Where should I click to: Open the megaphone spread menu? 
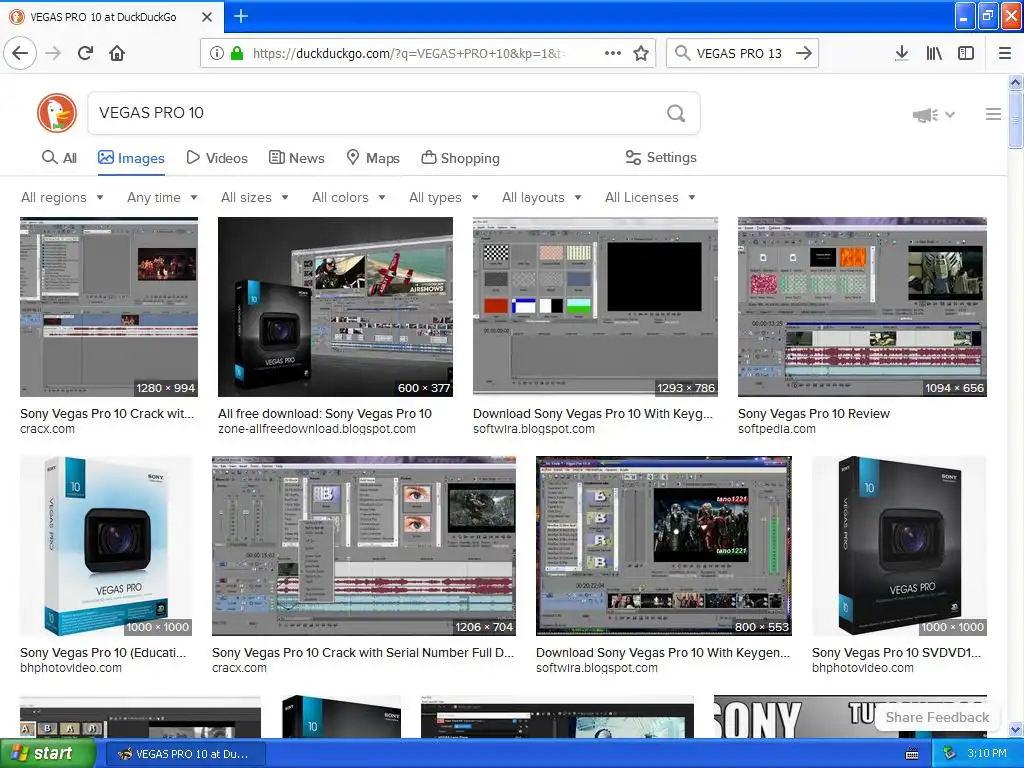(x=934, y=115)
